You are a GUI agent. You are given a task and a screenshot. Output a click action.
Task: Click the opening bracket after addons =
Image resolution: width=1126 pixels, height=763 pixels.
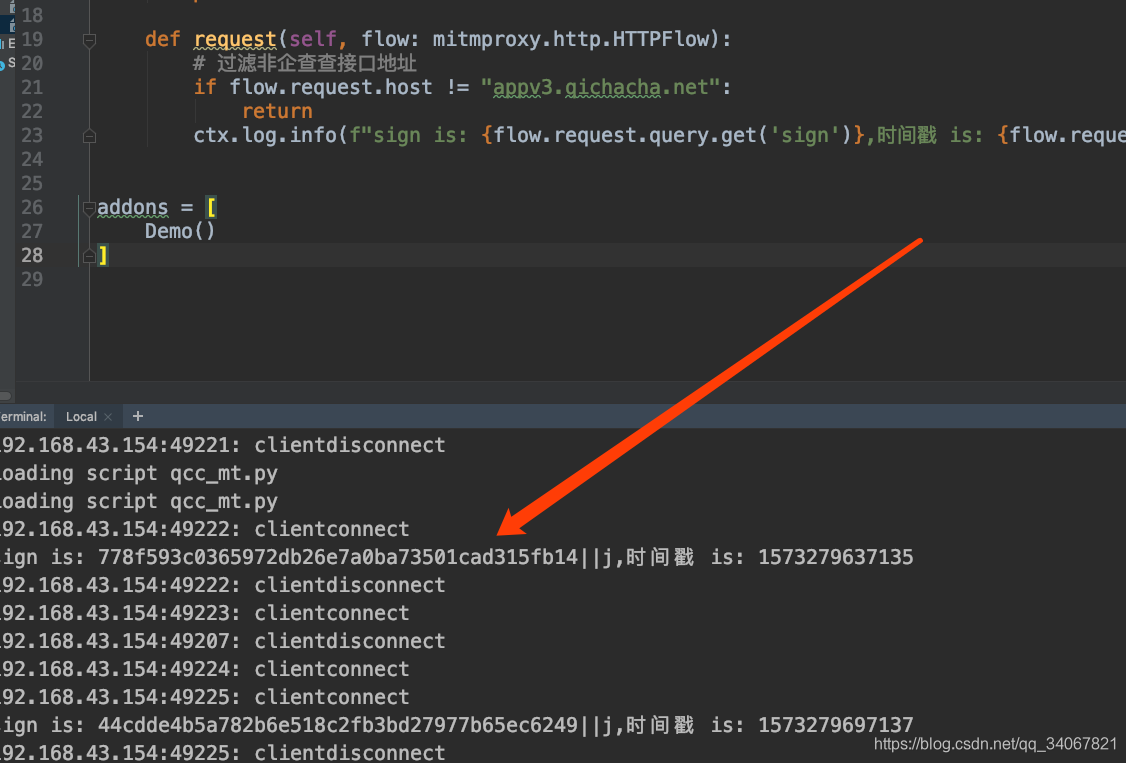211,207
